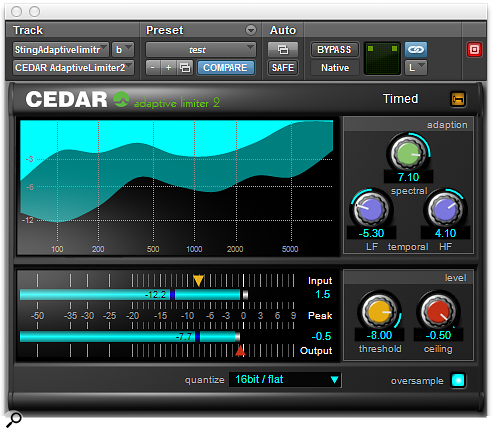Toggle automation SAFE button
This screenshot has width=496, height=434.
(283, 68)
